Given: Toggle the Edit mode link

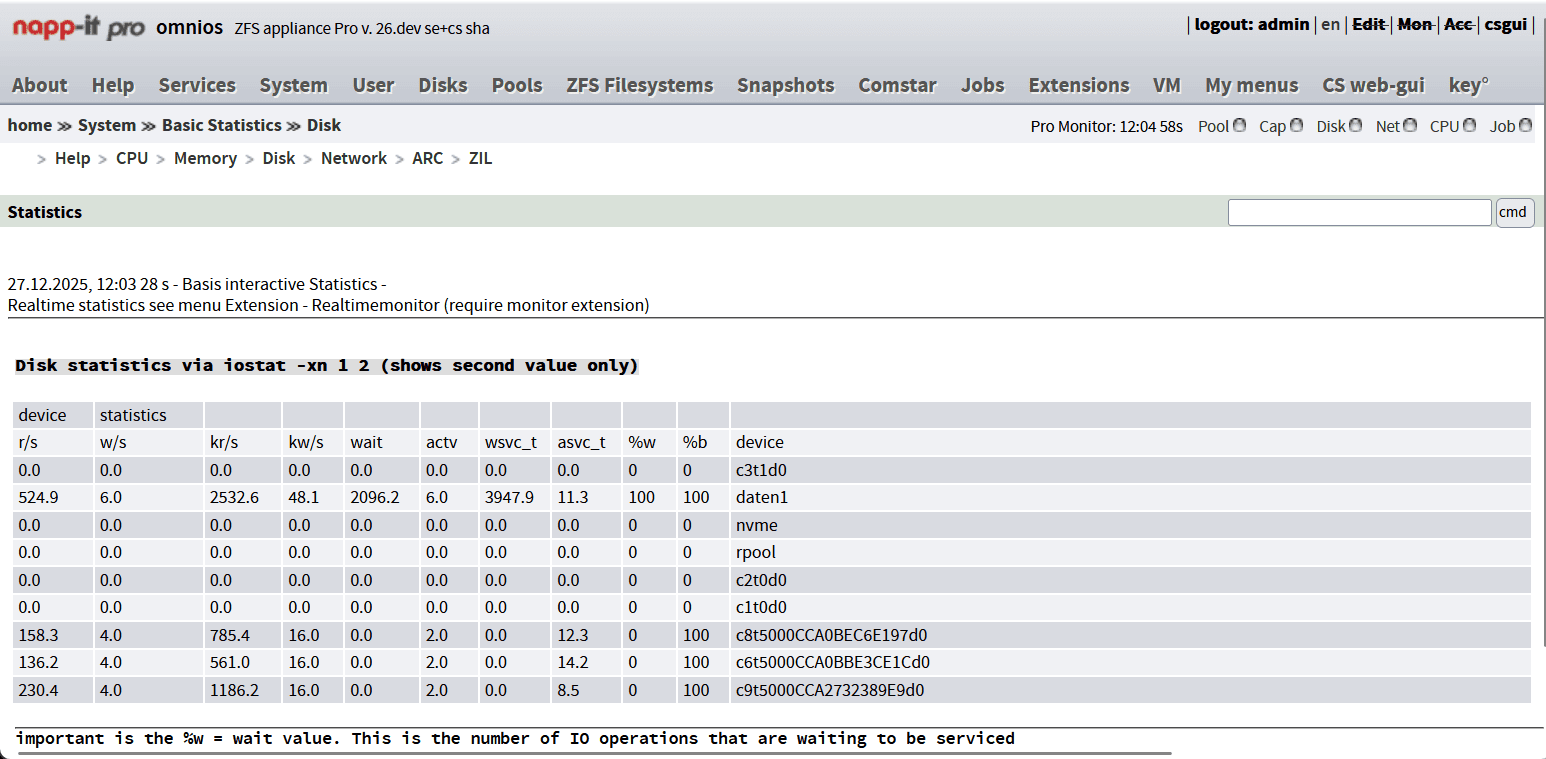Looking at the screenshot, I should pyautogui.click(x=1369, y=24).
